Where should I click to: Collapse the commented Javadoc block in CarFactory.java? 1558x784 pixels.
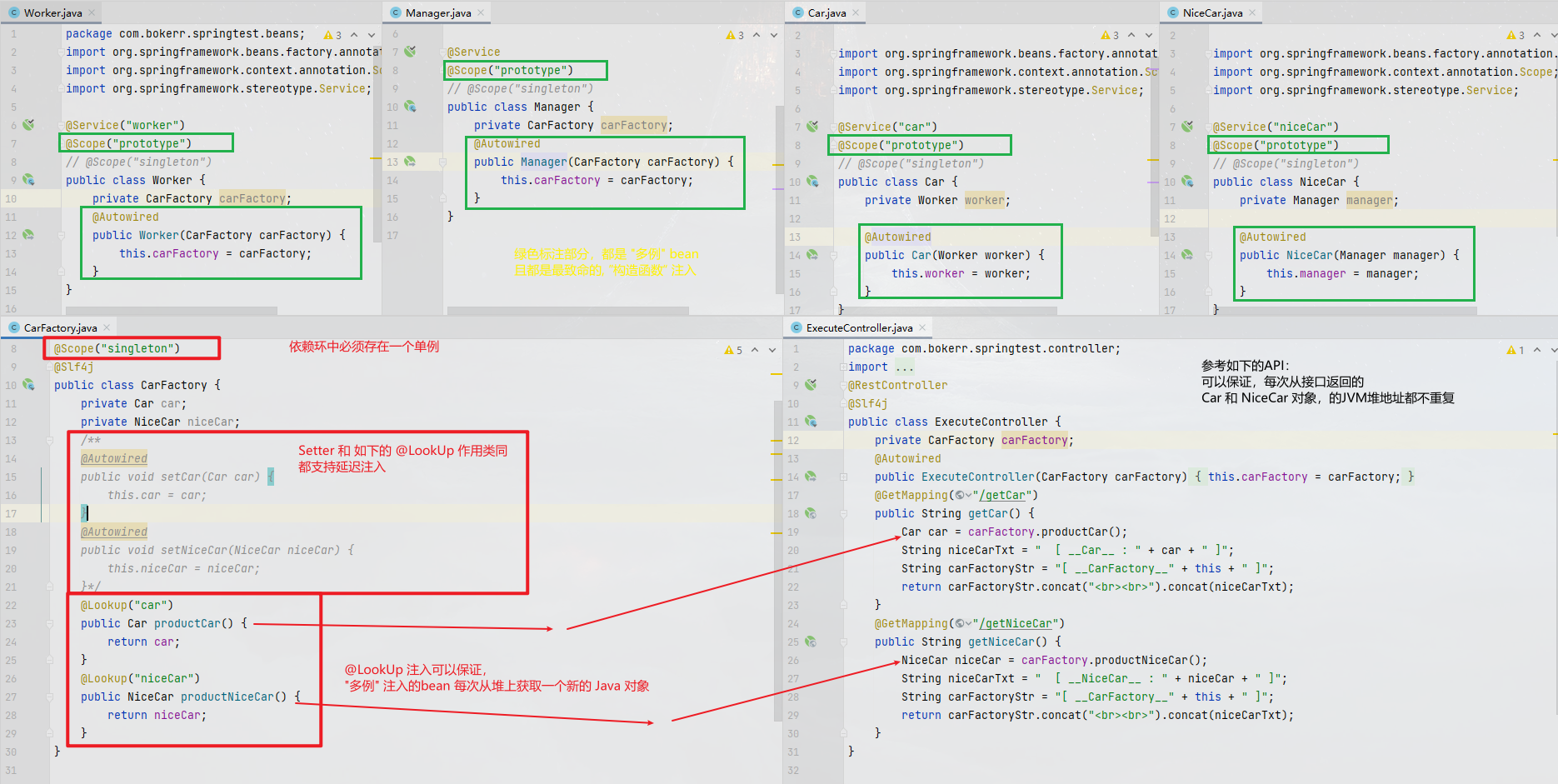(x=49, y=441)
